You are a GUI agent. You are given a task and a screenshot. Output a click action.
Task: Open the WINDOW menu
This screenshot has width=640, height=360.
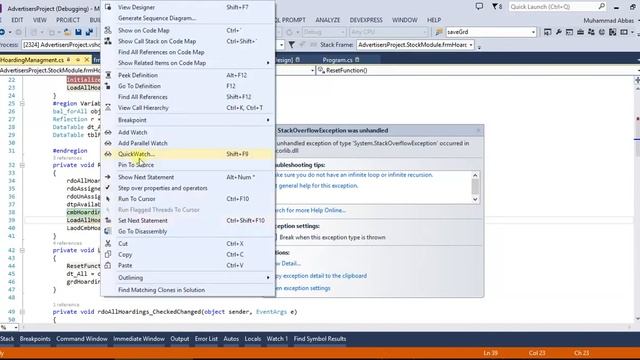tap(404, 20)
